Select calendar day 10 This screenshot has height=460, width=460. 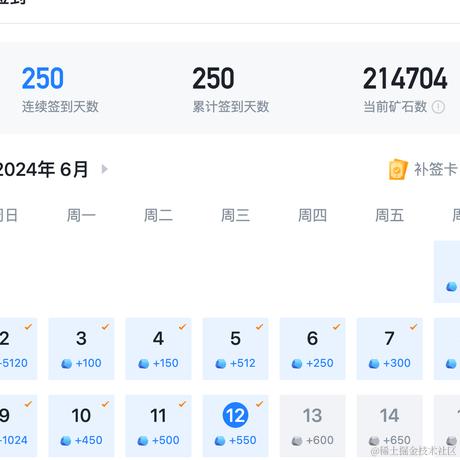coord(81,426)
